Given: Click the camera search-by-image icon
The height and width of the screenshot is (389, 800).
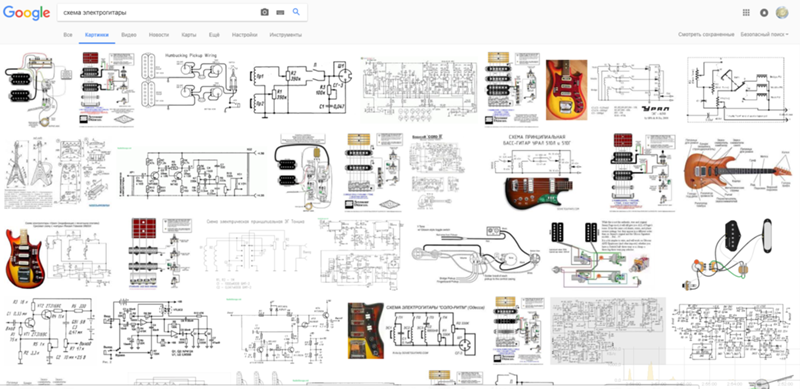Looking at the screenshot, I should click(x=264, y=12).
